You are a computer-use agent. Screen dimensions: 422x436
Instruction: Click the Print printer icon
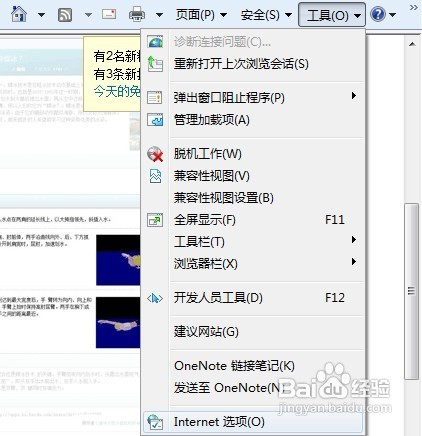[x=137, y=15]
